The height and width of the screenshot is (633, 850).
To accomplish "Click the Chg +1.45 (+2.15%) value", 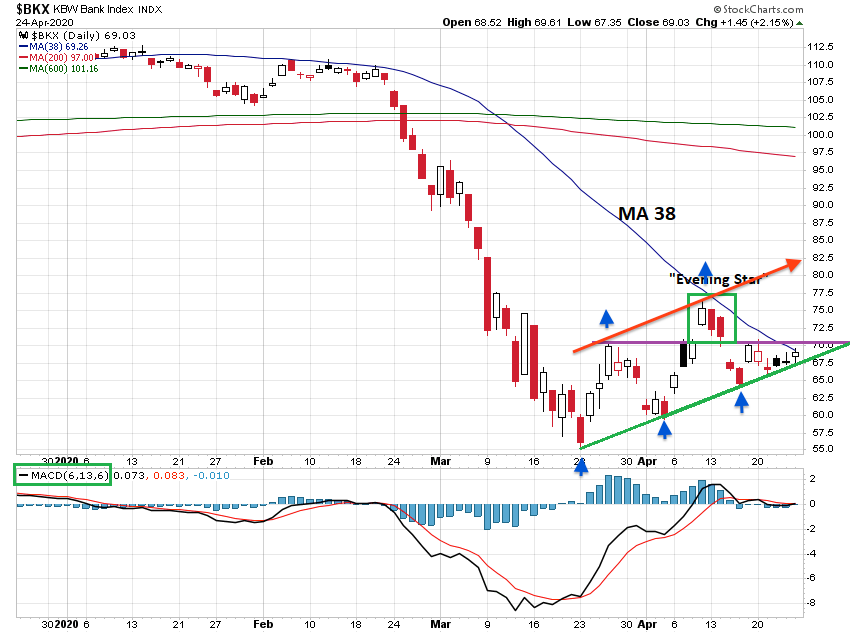I will pyautogui.click(x=744, y=22).
